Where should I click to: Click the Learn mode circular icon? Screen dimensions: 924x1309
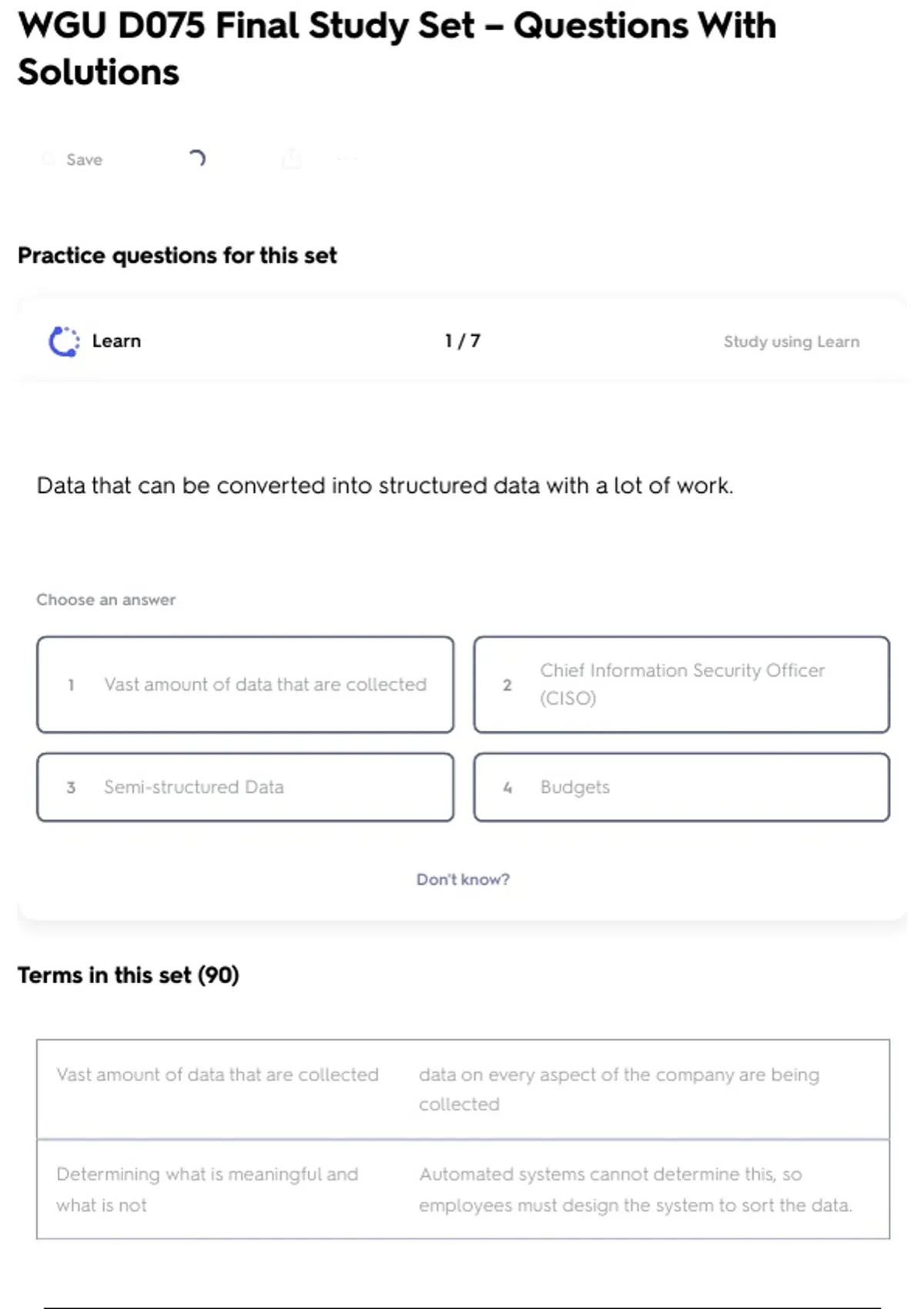64,341
